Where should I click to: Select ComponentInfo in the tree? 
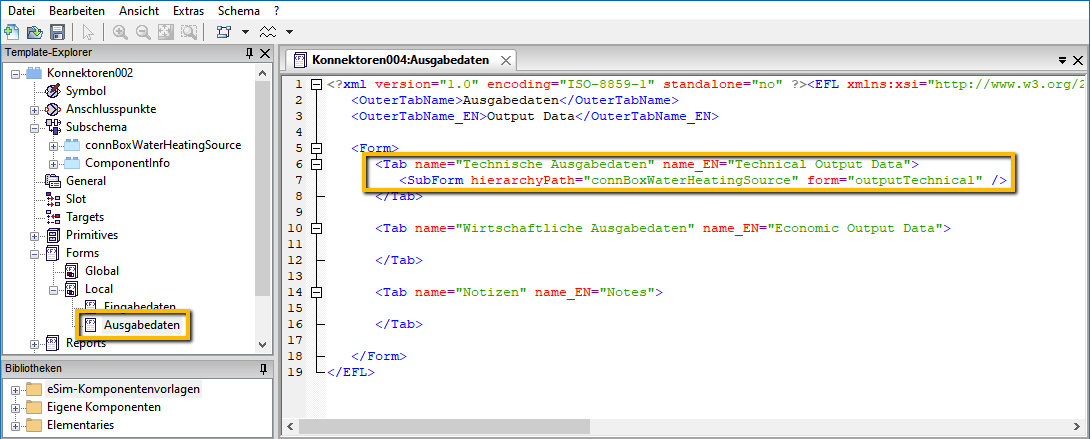pos(127,163)
